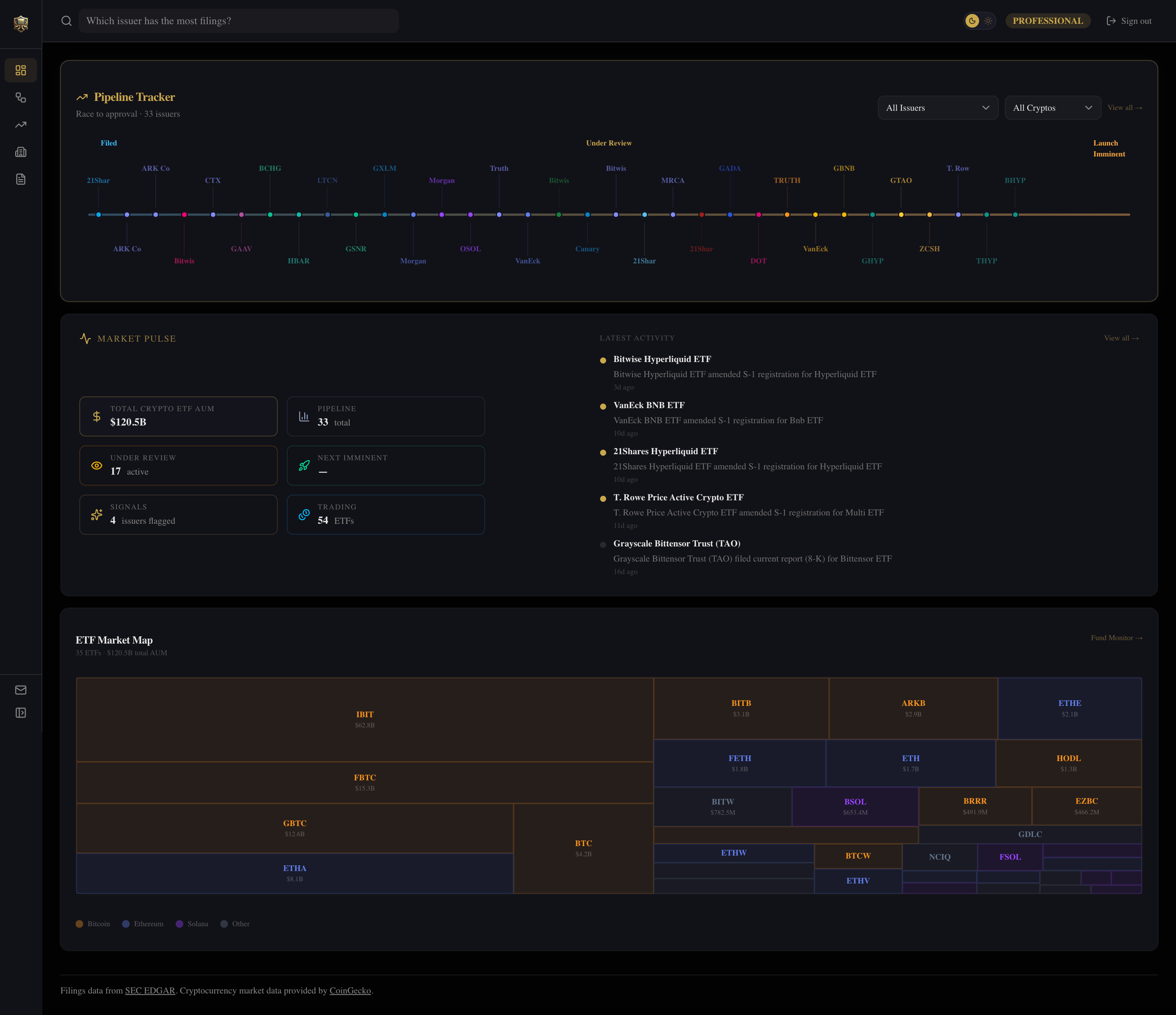Select the TRUTH marker on the pipeline timeline
This screenshot has width=1176, height=1015.
tap(787, 215)
